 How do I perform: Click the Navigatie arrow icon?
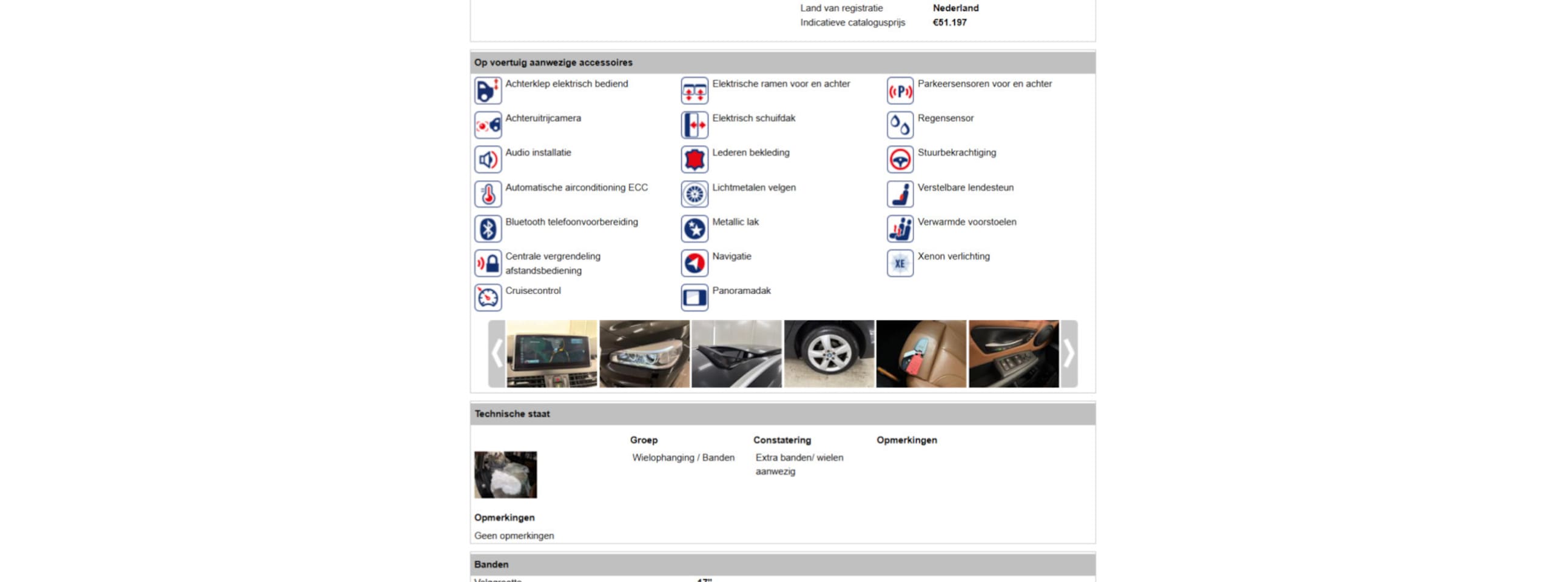pyautogui.click(x=694, y=263)
